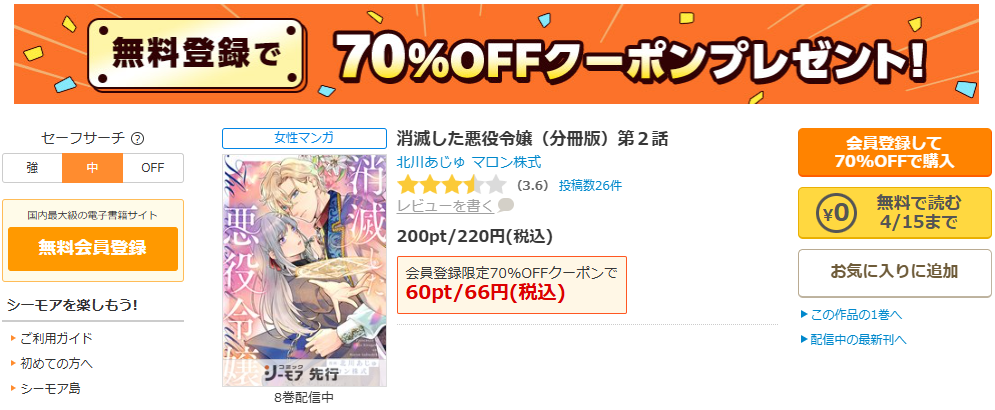This screenshot has width=995, height=410.
Task: Turn Safe Search OFF
Action: [153, 168]
